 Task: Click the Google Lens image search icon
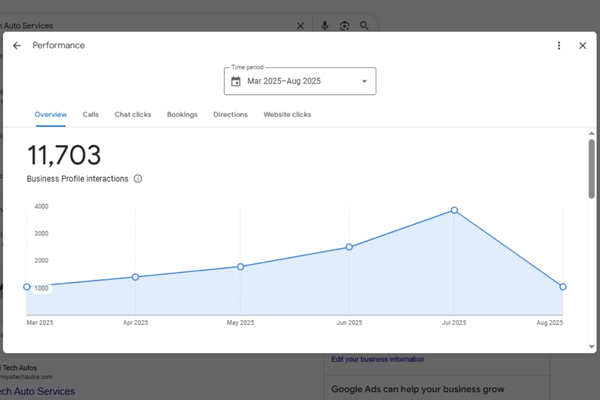345,26
